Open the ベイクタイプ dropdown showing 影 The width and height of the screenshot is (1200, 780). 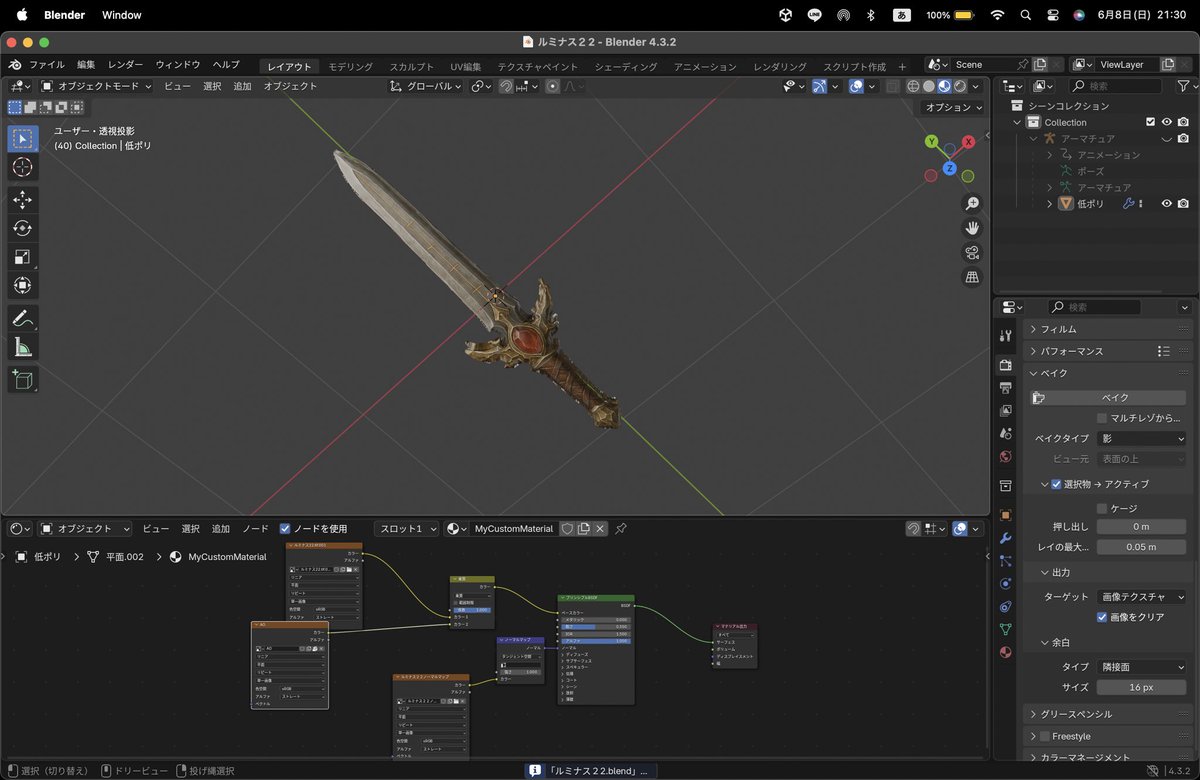(x=1141, y=438)
